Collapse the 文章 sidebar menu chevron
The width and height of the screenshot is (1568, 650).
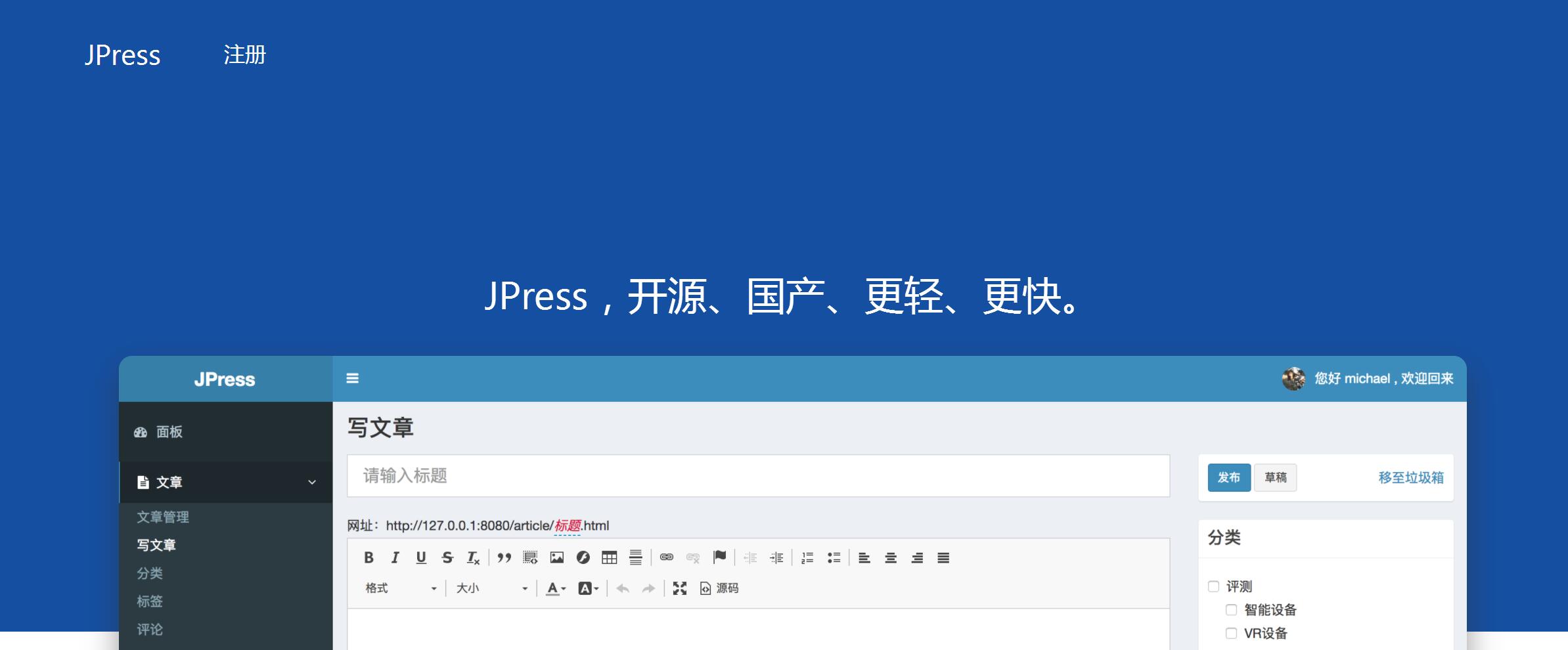coord(312,483)
